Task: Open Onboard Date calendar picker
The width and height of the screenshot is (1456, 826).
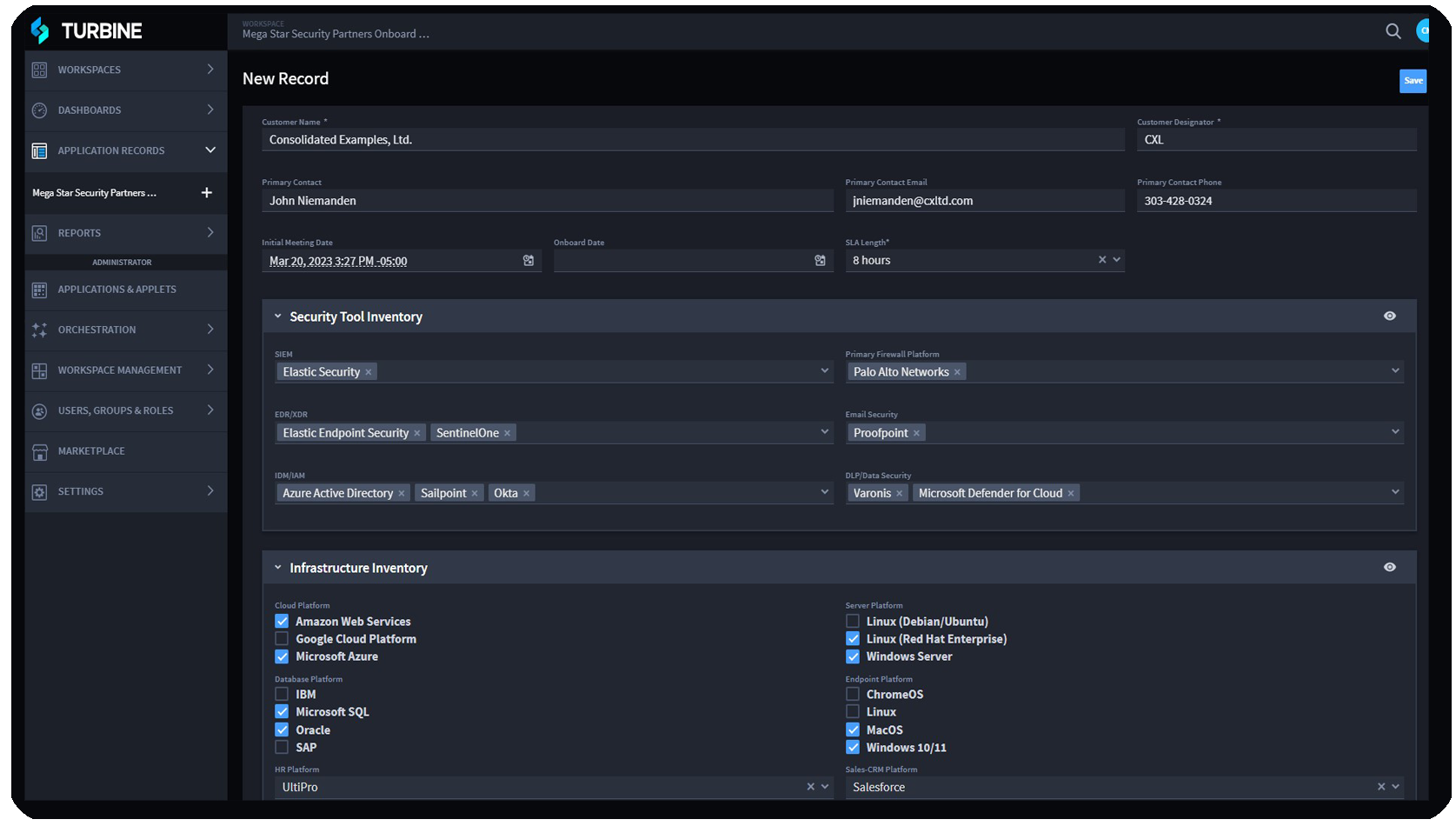Action: coord(820,260)
